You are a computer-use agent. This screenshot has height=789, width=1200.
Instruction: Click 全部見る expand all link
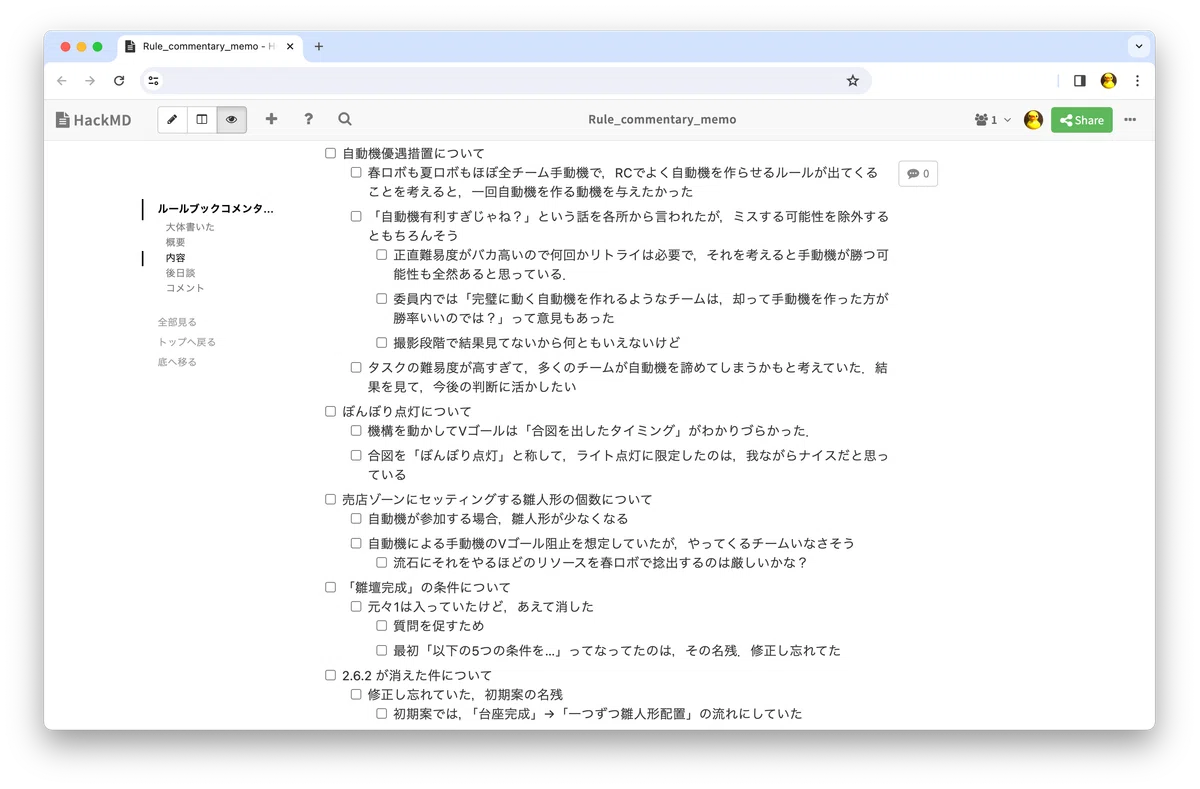pos(177,322)
